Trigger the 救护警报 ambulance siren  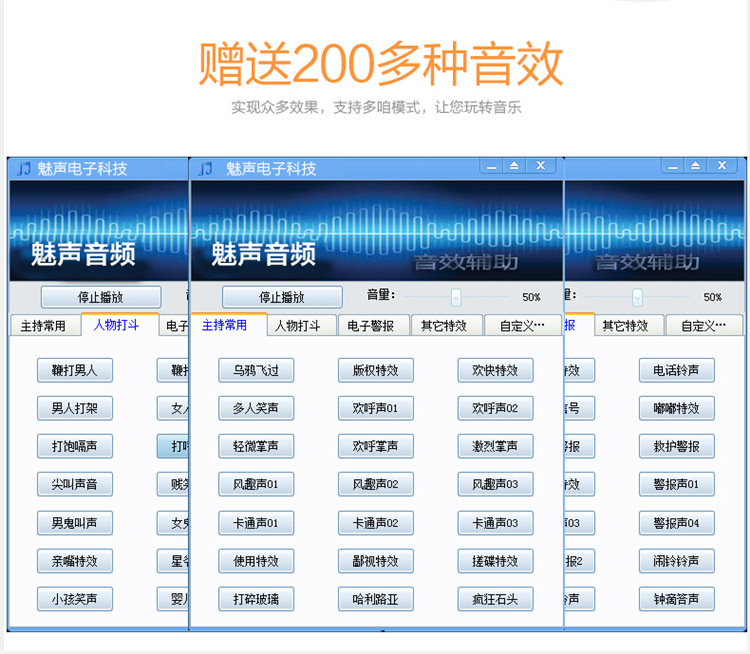pos(676,446)
